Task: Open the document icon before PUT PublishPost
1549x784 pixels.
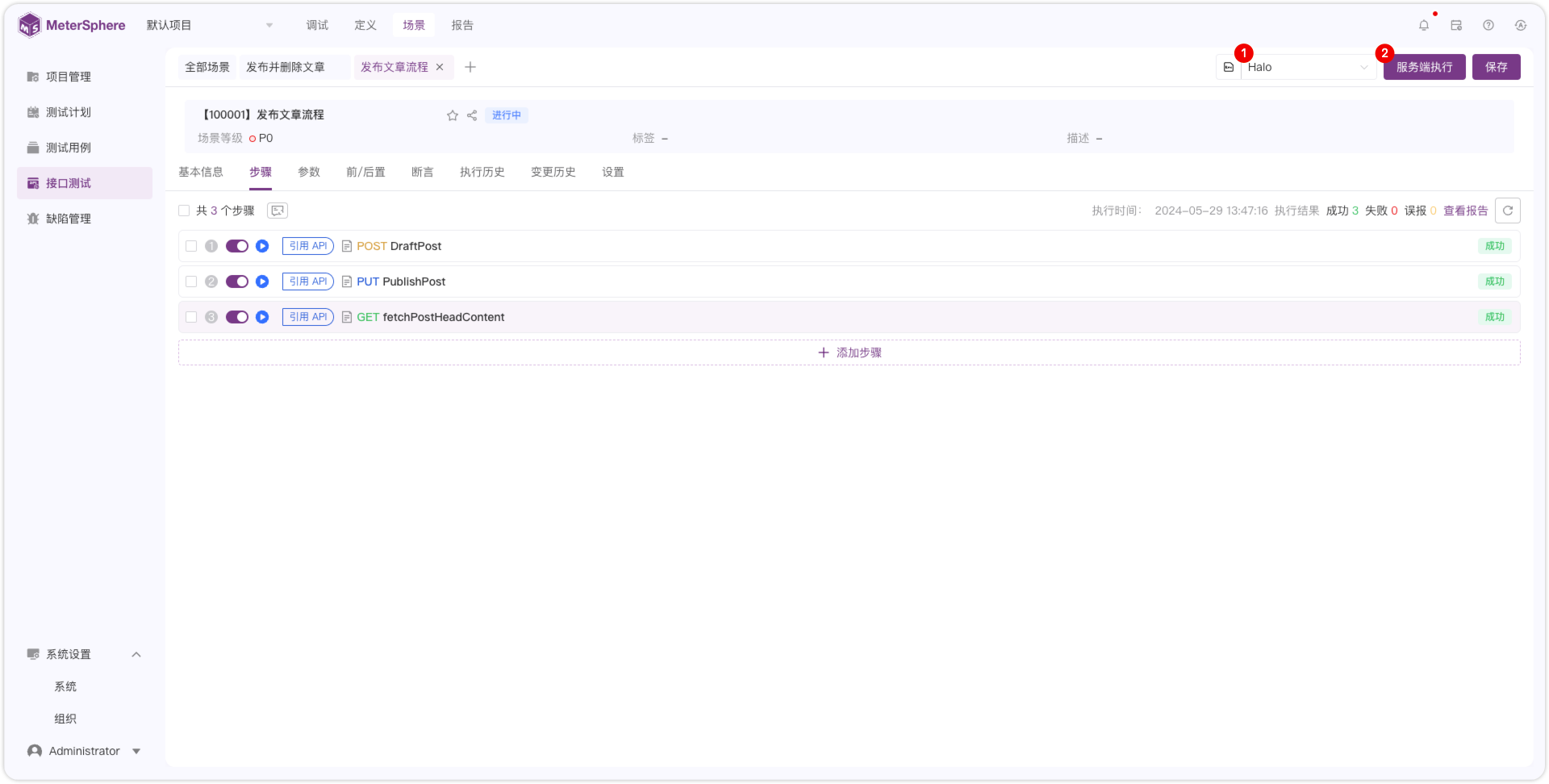Action: tap(347, 281)
